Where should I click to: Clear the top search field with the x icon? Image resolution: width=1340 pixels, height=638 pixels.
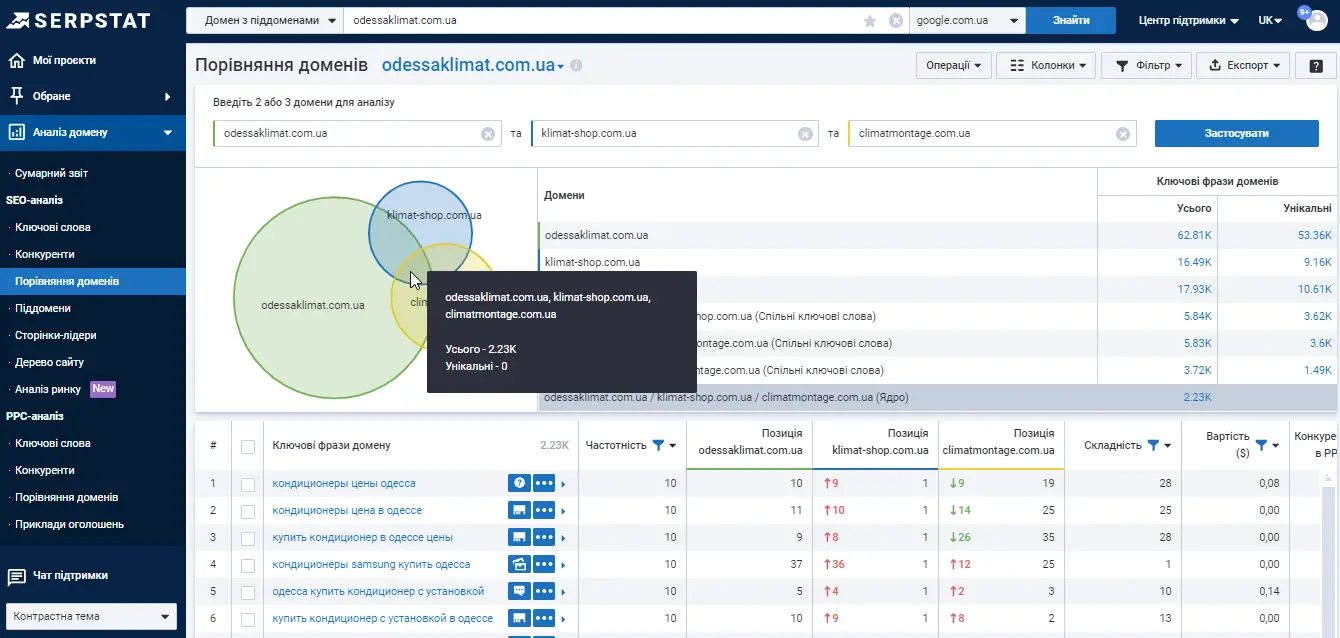pos(896,20)
